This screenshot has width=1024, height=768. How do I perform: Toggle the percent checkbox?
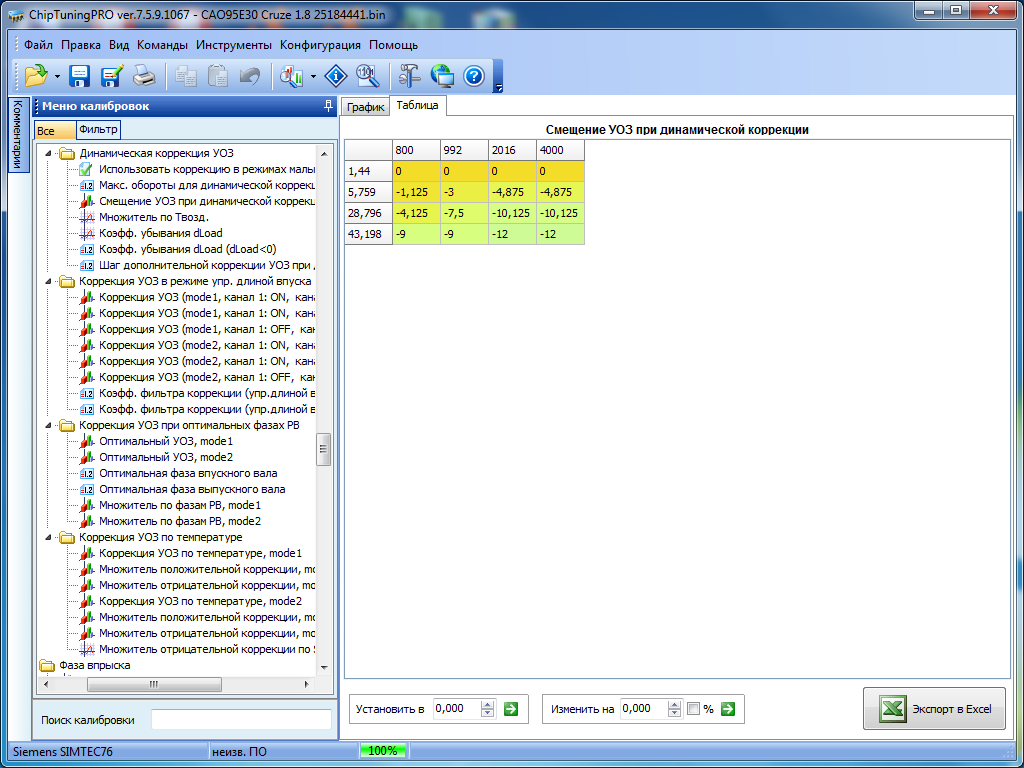click(694, 709)
